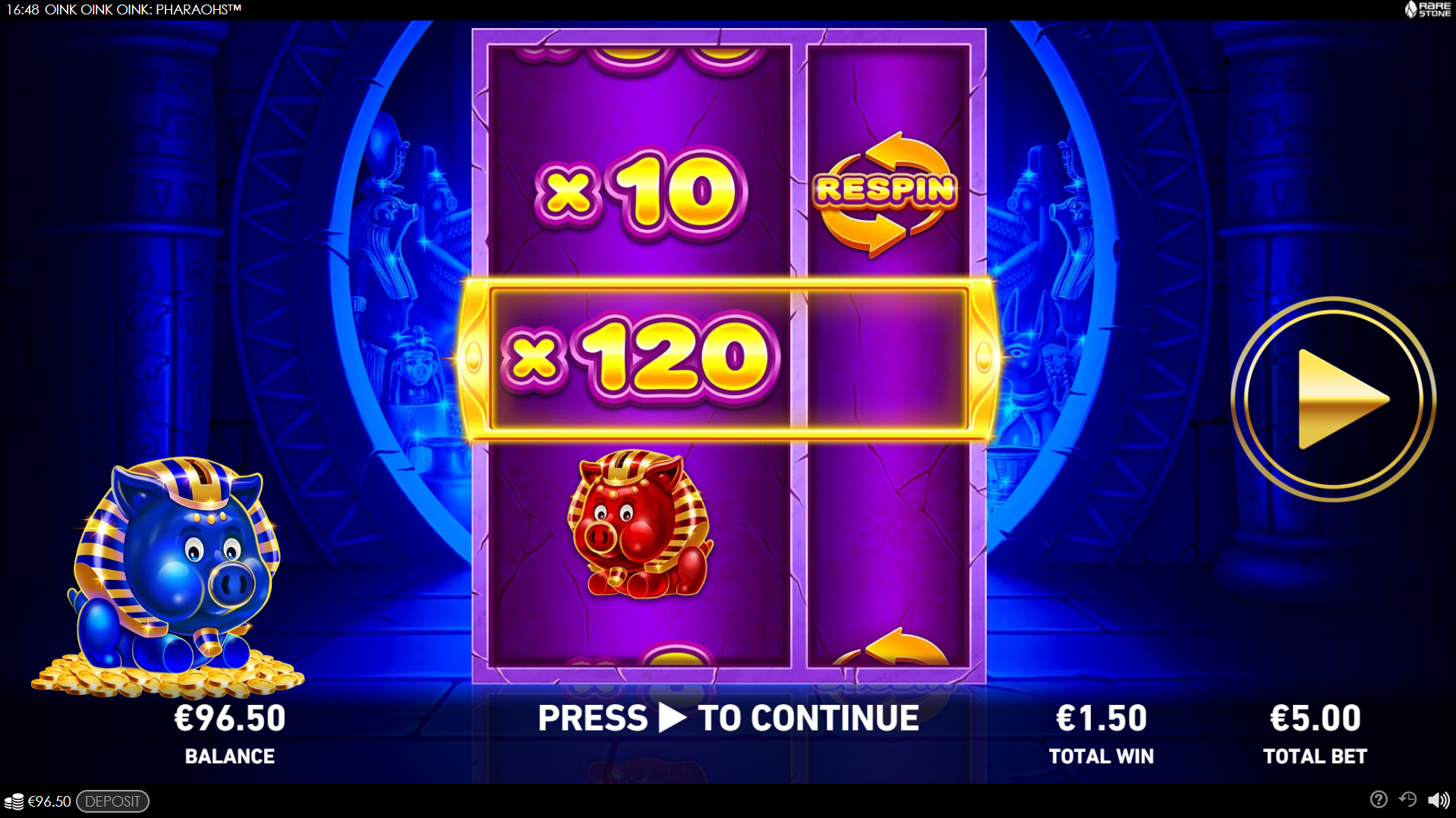
Task: Click the €96.50 balance display
Action: 230,718
